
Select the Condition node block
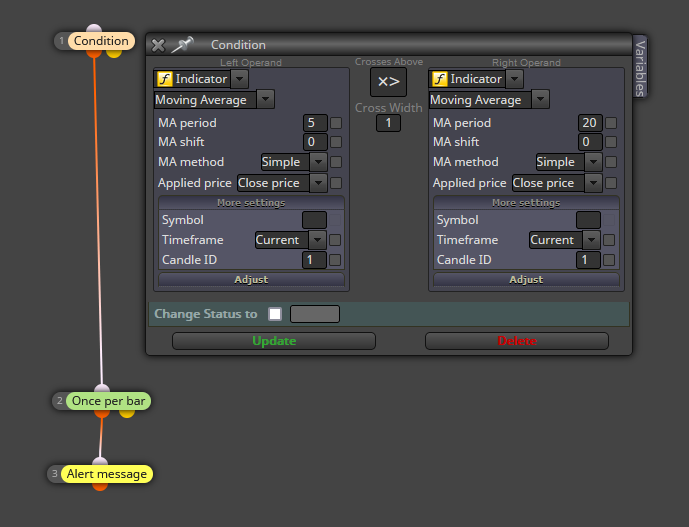click(101, 41)
